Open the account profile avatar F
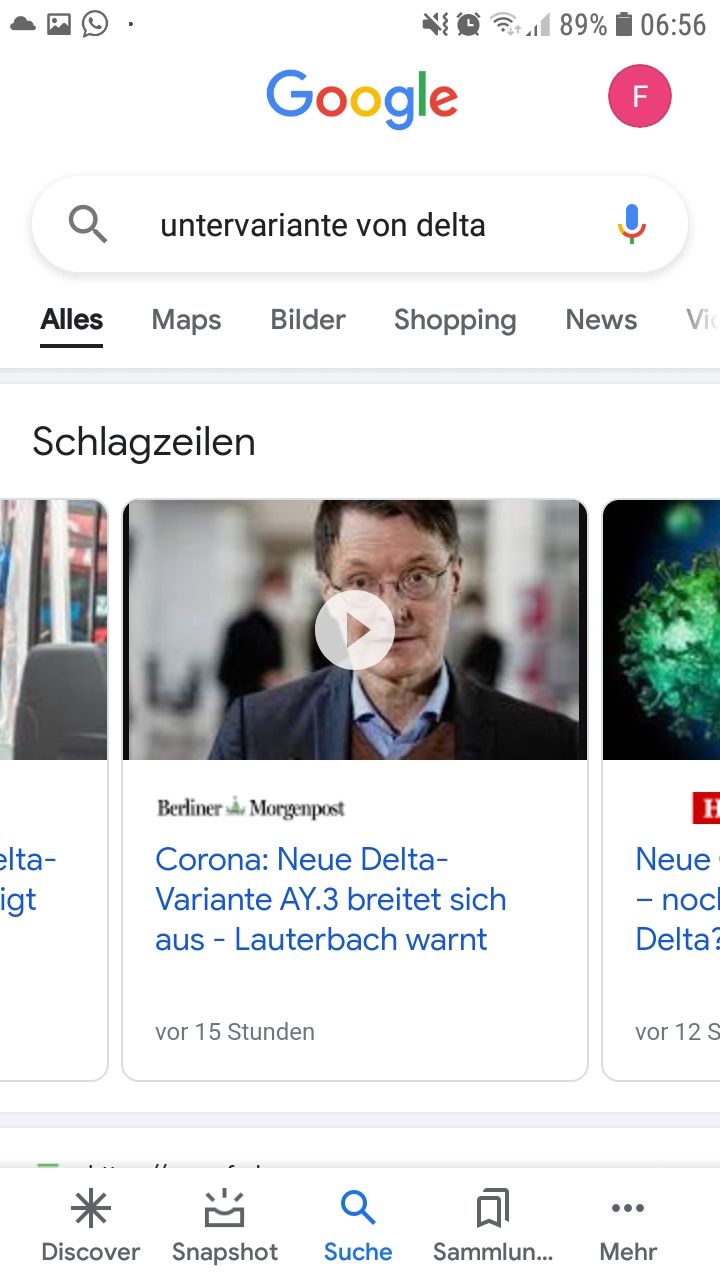The image size is (720, 1280). pyautogui.click(x=639, y=97)
